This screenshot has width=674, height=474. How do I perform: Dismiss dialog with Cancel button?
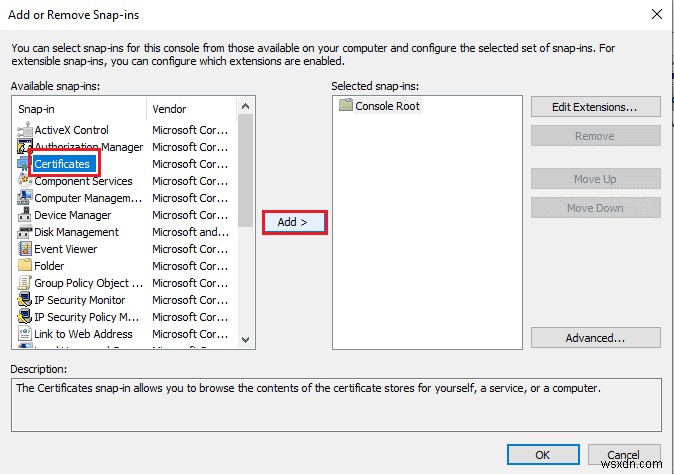click(624, 454)
